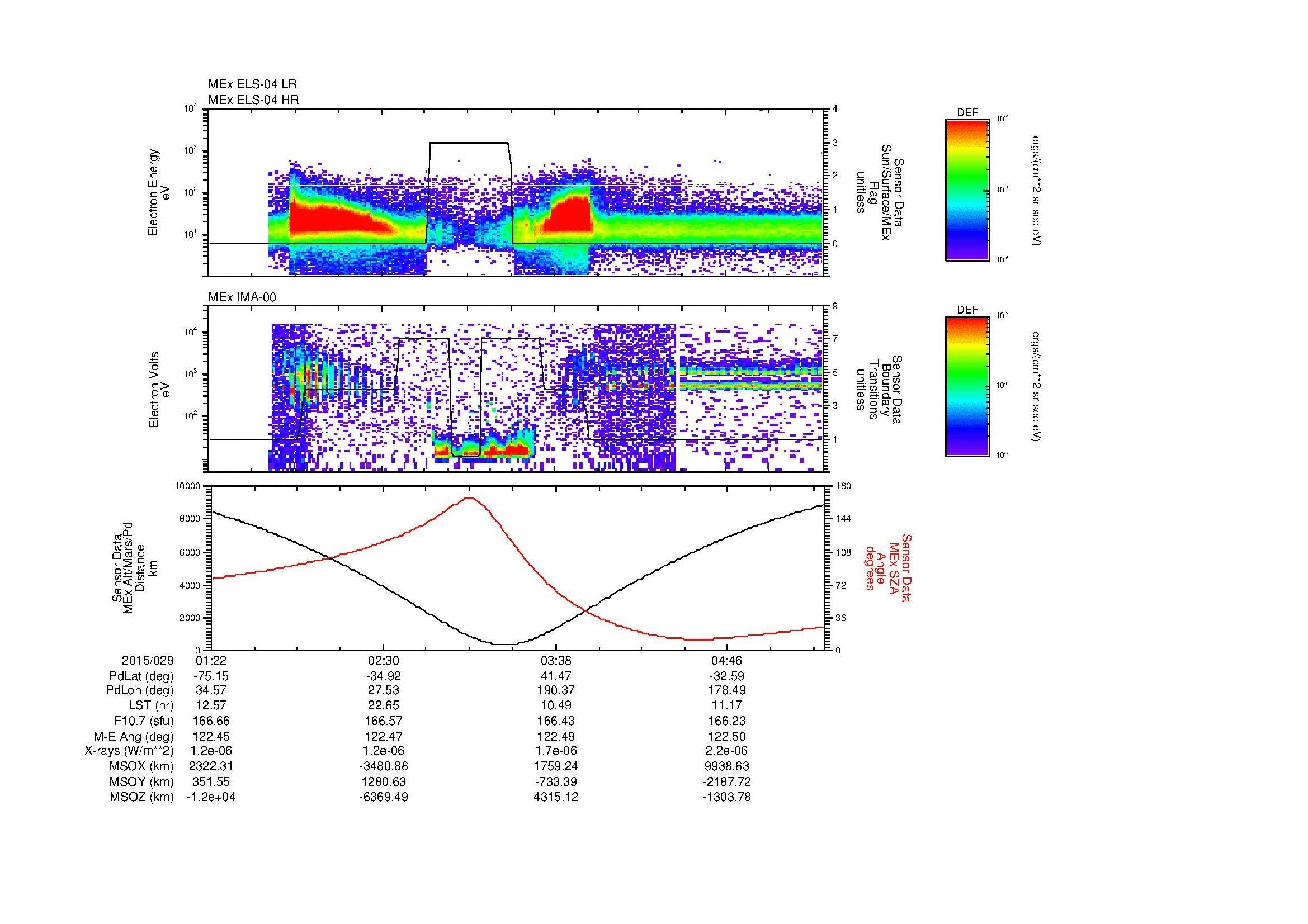Click PdLat value 41.47

pyautogui.click(x=555, y=676)
